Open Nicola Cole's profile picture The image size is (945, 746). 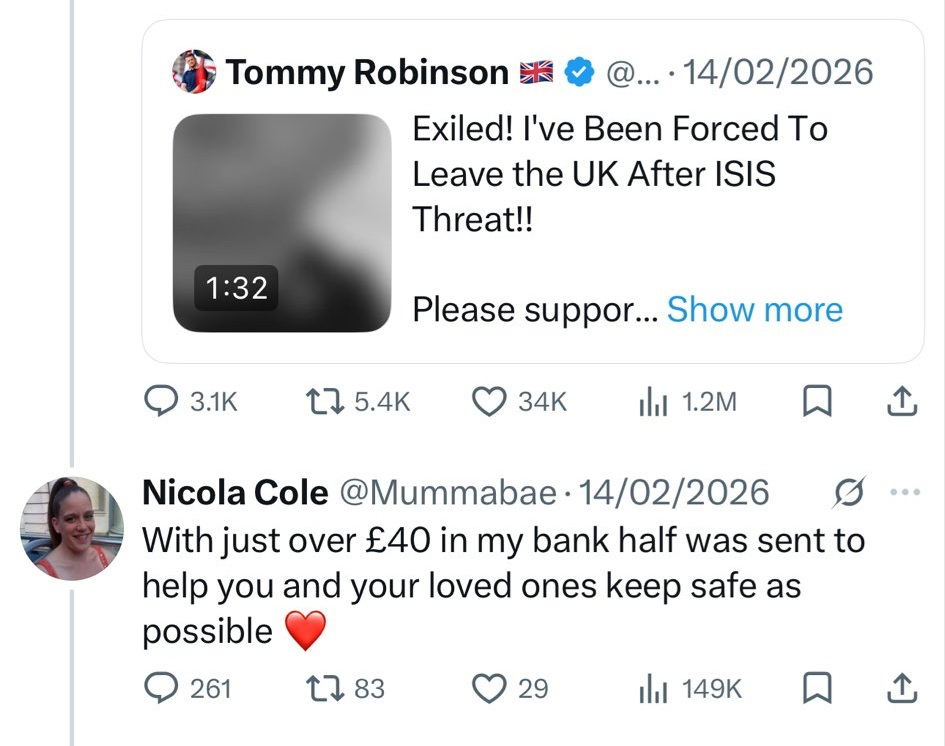pyautogui.click(x=72, y=528)
